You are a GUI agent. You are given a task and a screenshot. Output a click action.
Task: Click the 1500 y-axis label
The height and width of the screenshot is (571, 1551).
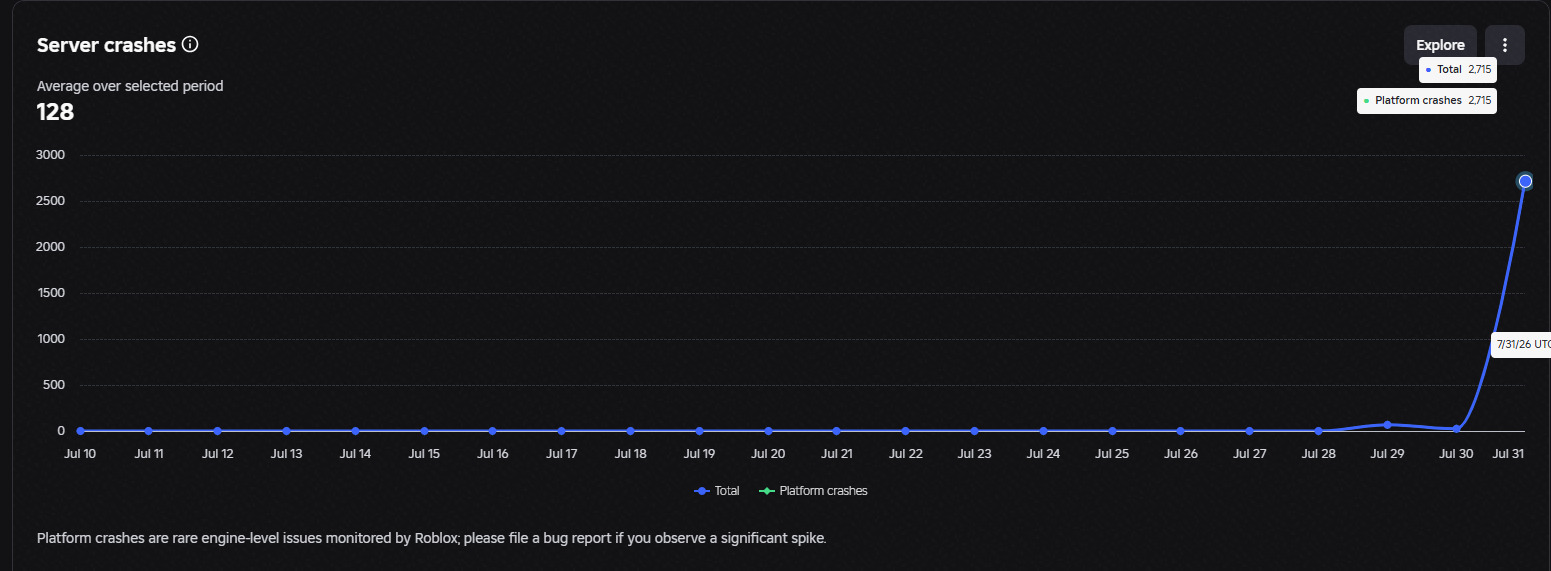49,293
